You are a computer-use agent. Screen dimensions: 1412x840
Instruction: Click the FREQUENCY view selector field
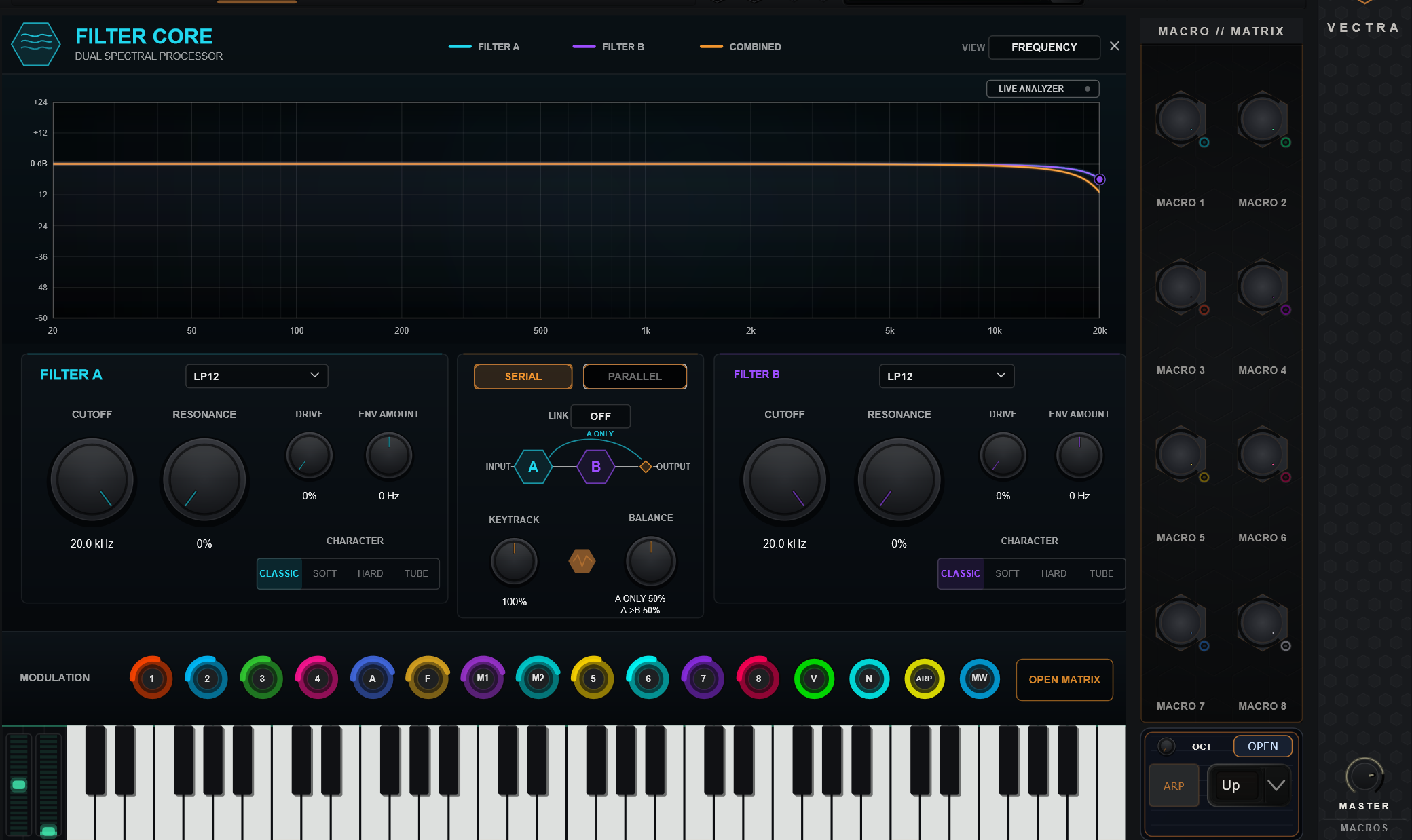click(1044, 47)
